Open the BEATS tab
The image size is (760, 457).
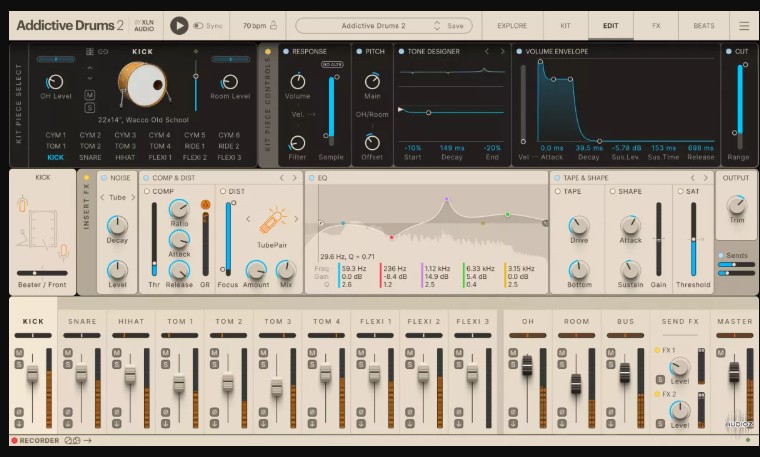pos(704,26)
